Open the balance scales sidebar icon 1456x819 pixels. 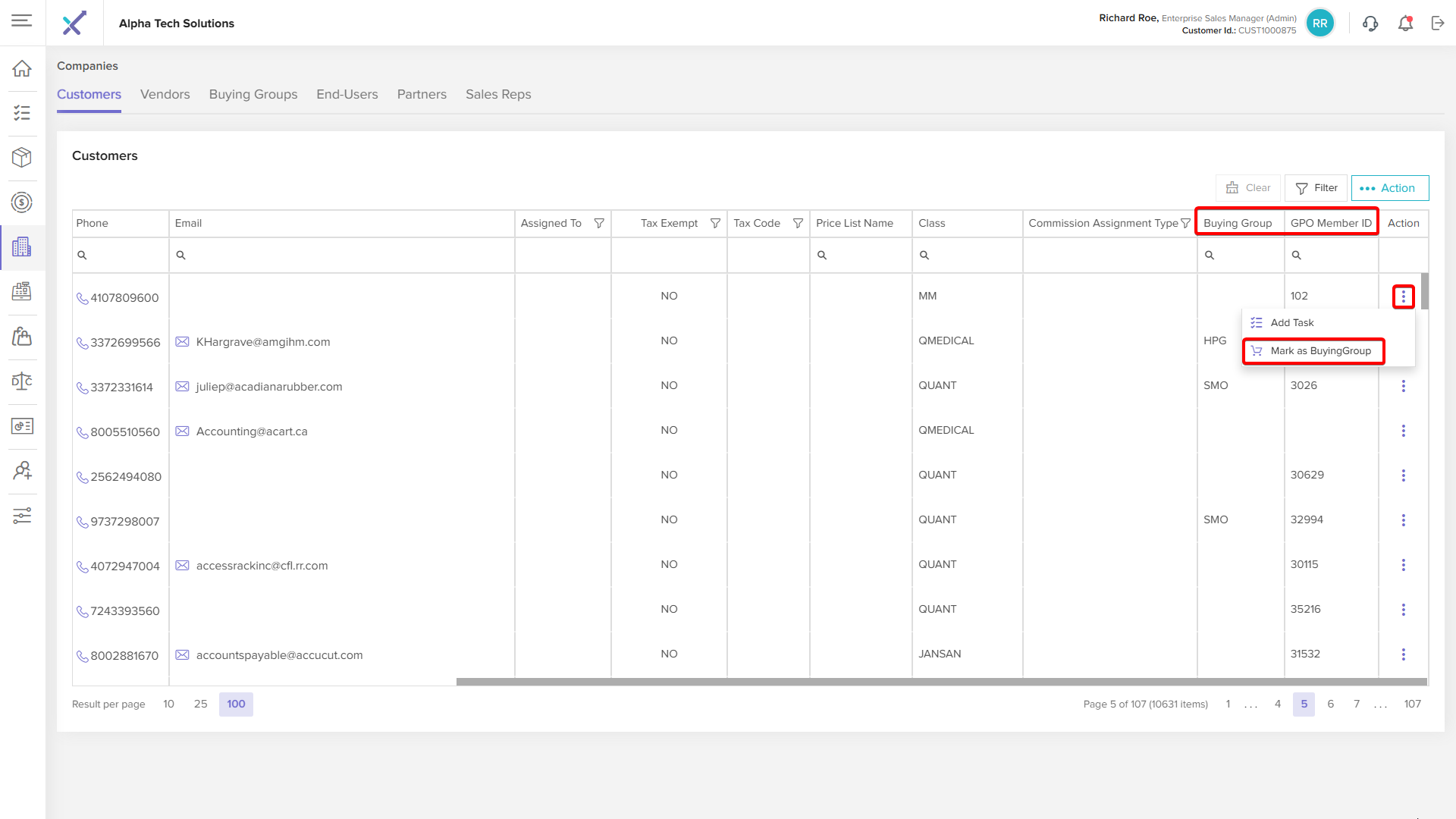tap(22, 381)
